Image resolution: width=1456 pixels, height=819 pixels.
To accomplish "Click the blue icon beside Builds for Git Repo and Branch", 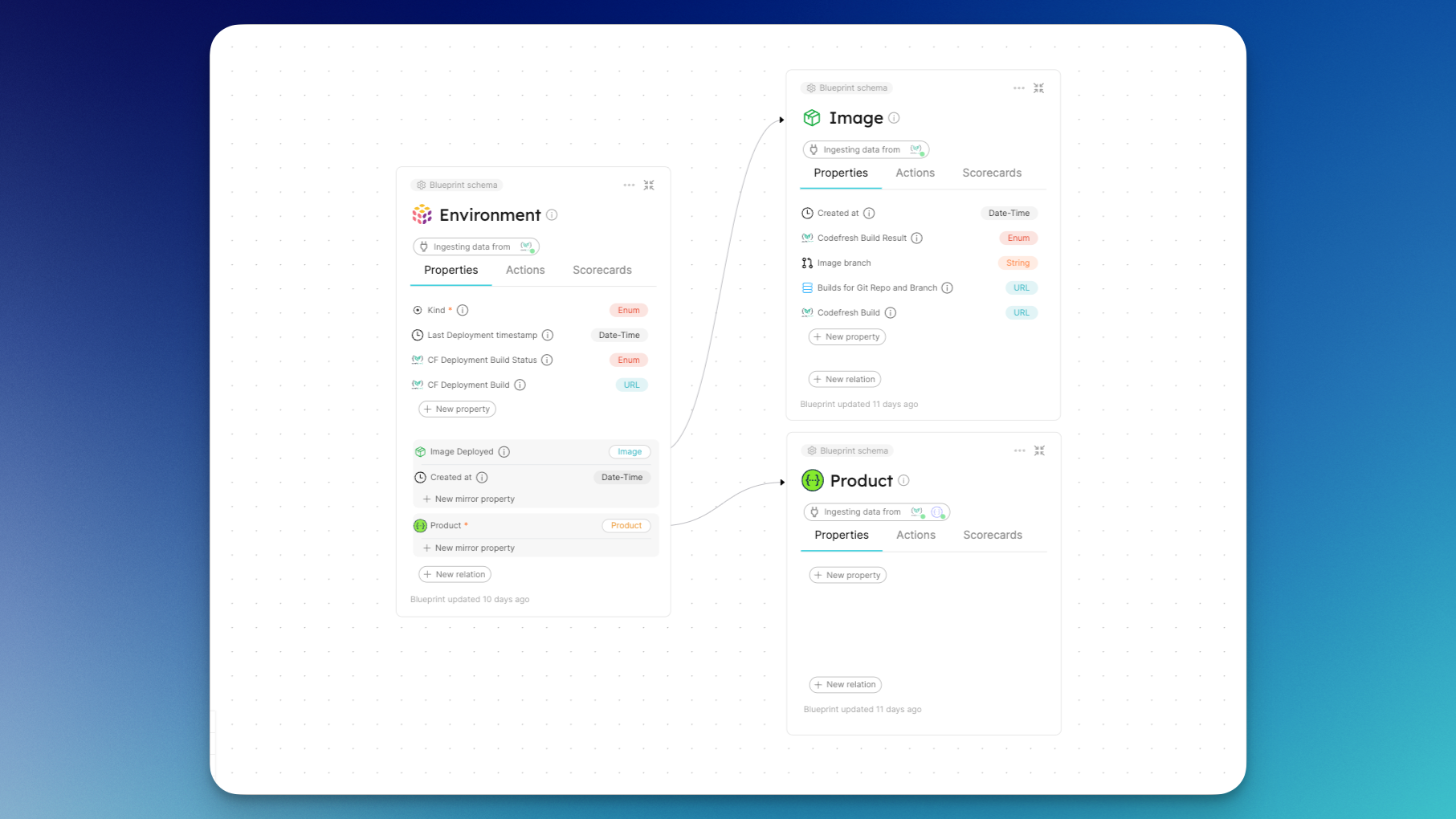I will pos(806,287).
